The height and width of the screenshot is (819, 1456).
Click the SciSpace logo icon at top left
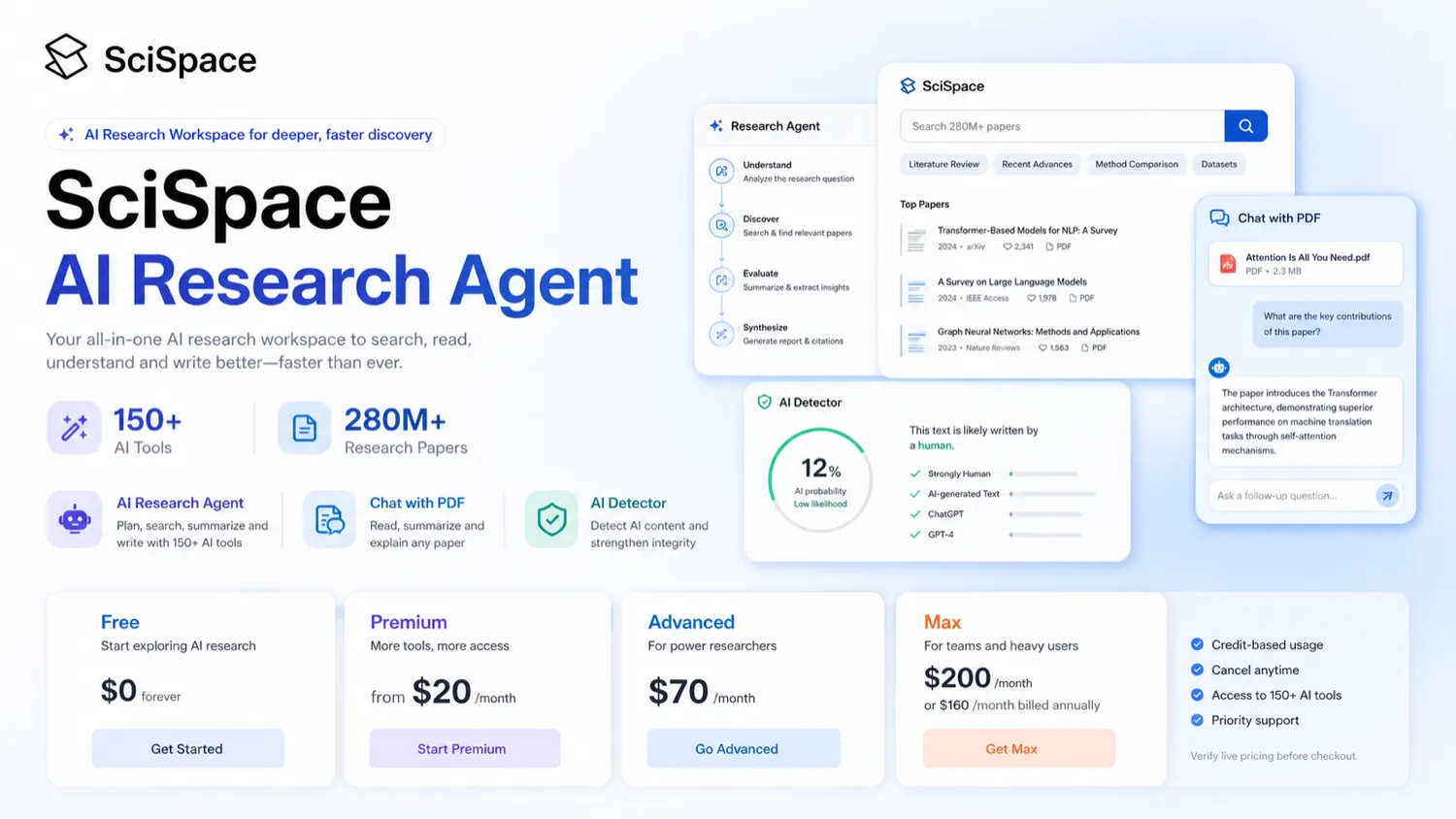click(x=66, y=57)
